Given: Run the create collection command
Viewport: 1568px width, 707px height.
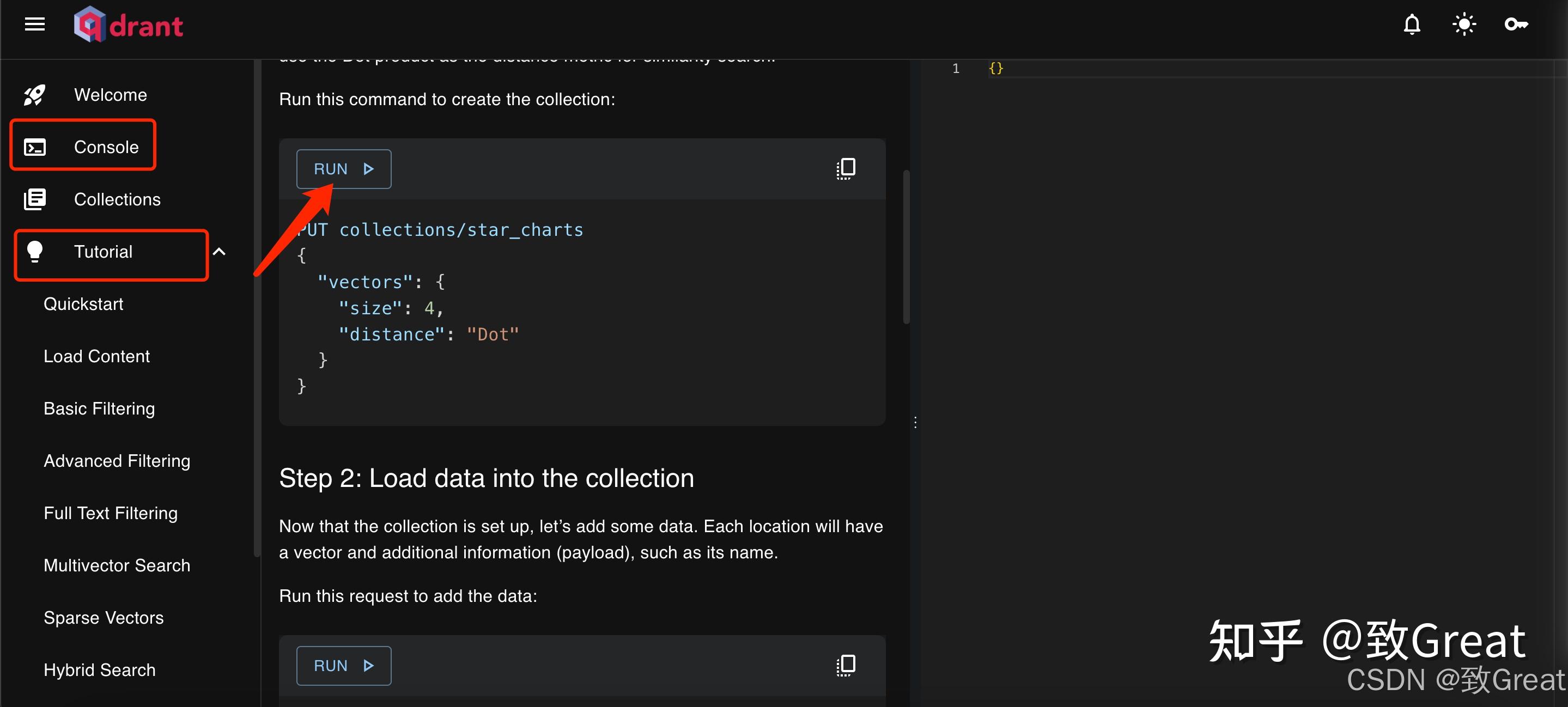Looking at the screenshot, I should (x=343, y=169).
